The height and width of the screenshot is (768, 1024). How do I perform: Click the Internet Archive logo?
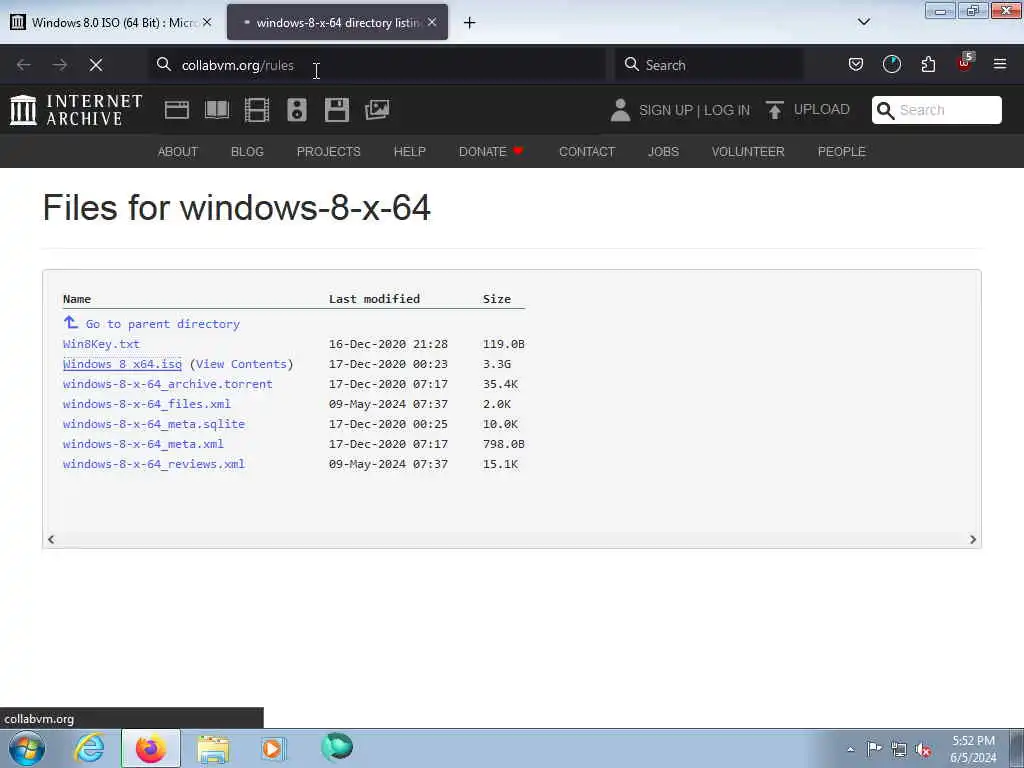[76, 110]
